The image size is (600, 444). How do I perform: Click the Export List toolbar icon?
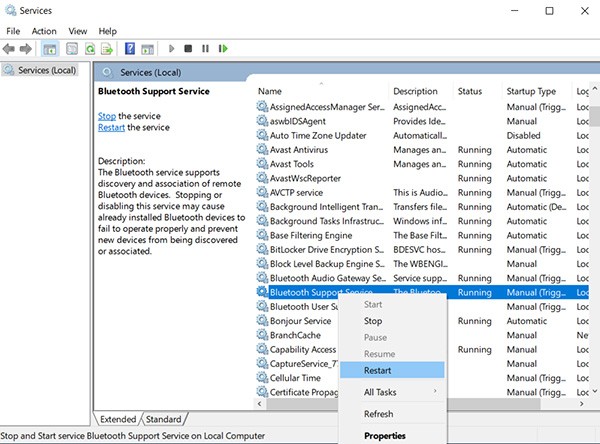click(x=107, y=49)
